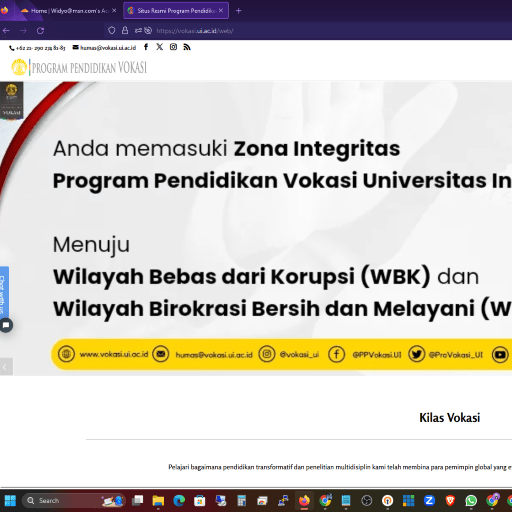Click the humas@vokasi.ui.ac.id email link
Viewport: 512px width, 512px height.
tap(105, 48)
